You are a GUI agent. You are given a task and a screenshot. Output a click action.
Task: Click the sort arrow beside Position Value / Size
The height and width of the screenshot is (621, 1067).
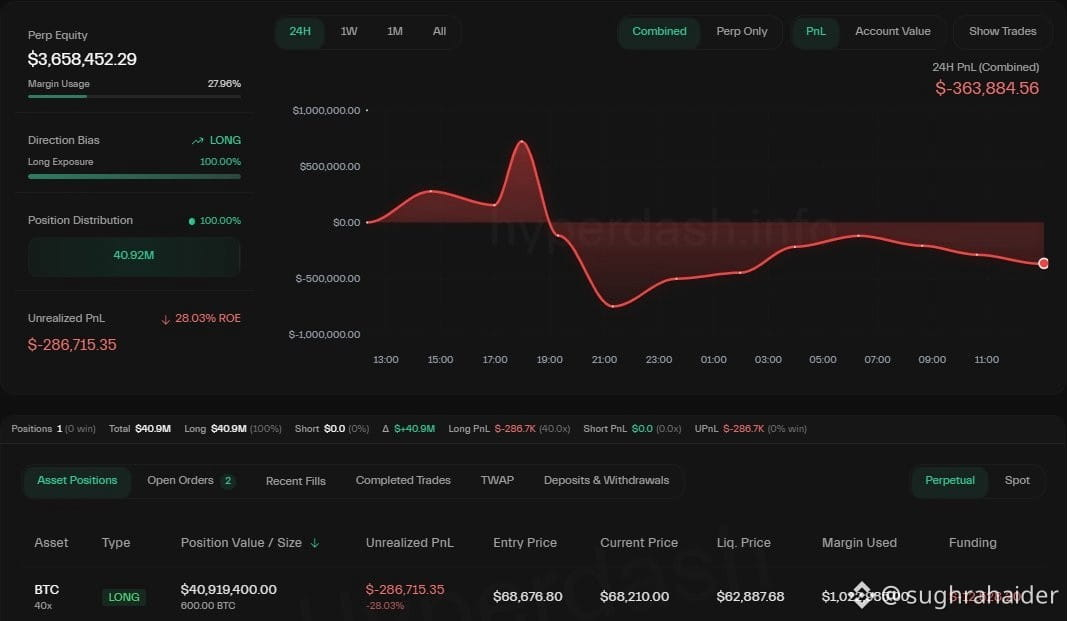click(x=314, y=543)
